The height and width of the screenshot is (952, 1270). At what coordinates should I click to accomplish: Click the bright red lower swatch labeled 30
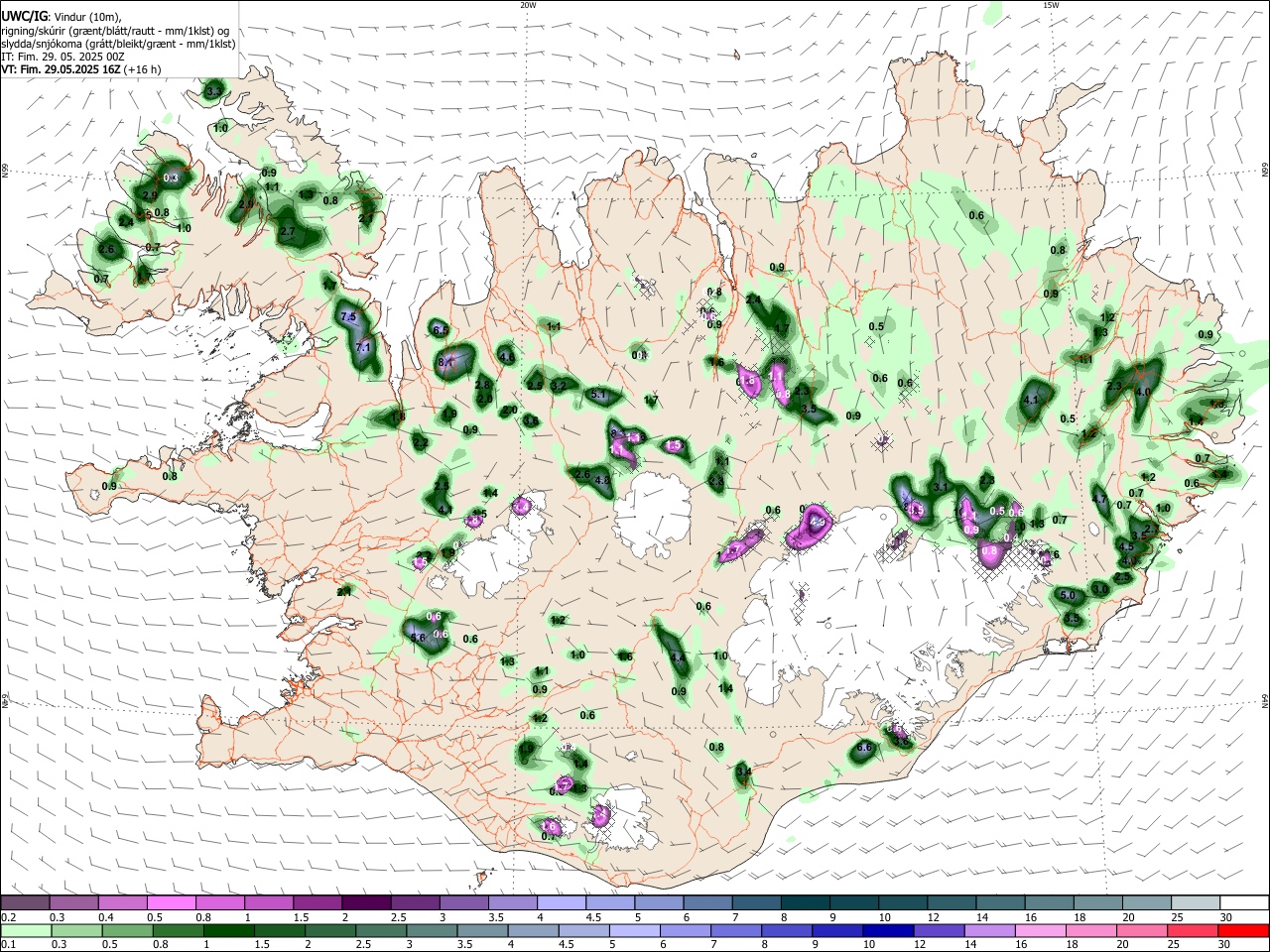tap(1243, 930)
